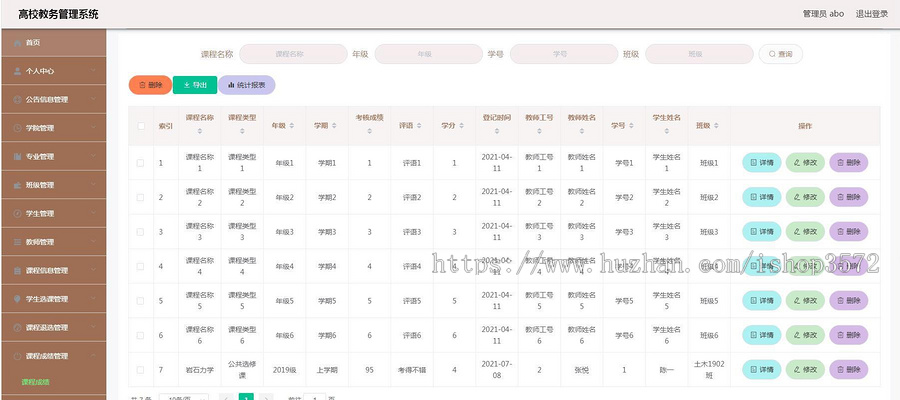Check the checkbox for row 7 岩石力学
This screenshot has height=400, width=900.
pos(141,370)
